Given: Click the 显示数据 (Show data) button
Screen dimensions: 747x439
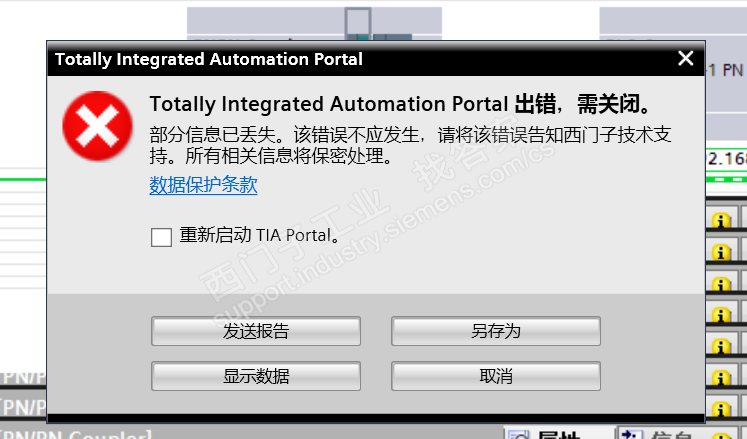Looking at the screenshot, I should pyautogui.click(x=256, y=376).
